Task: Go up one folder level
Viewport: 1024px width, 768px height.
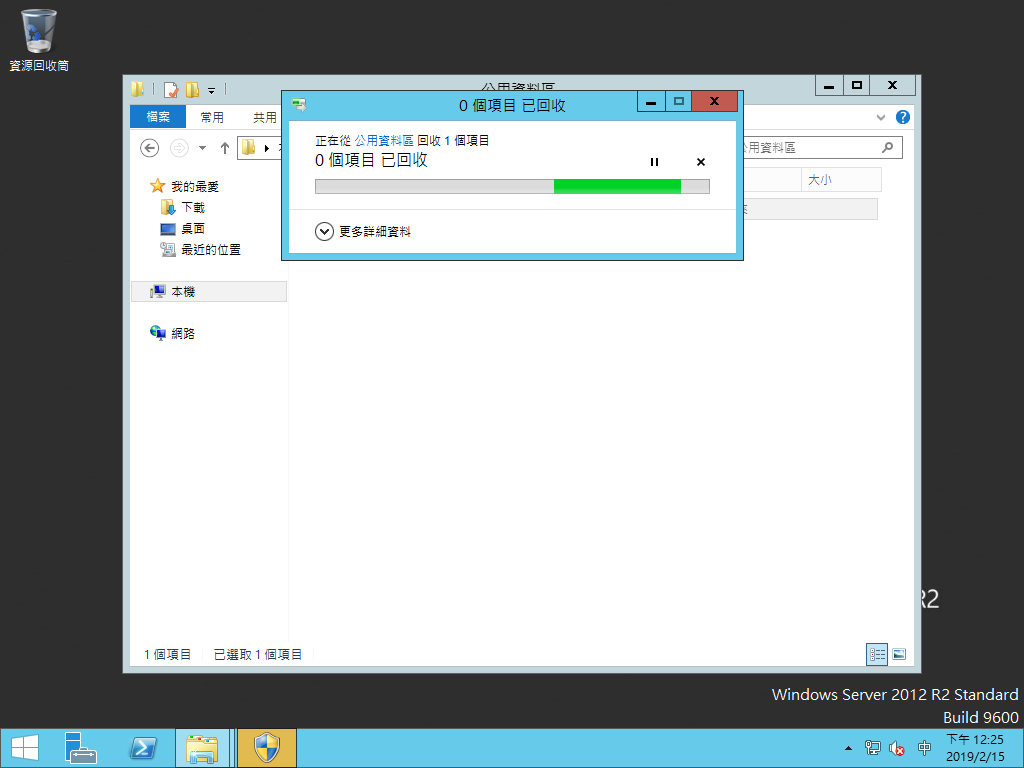Action: click(x=225, y=148)
